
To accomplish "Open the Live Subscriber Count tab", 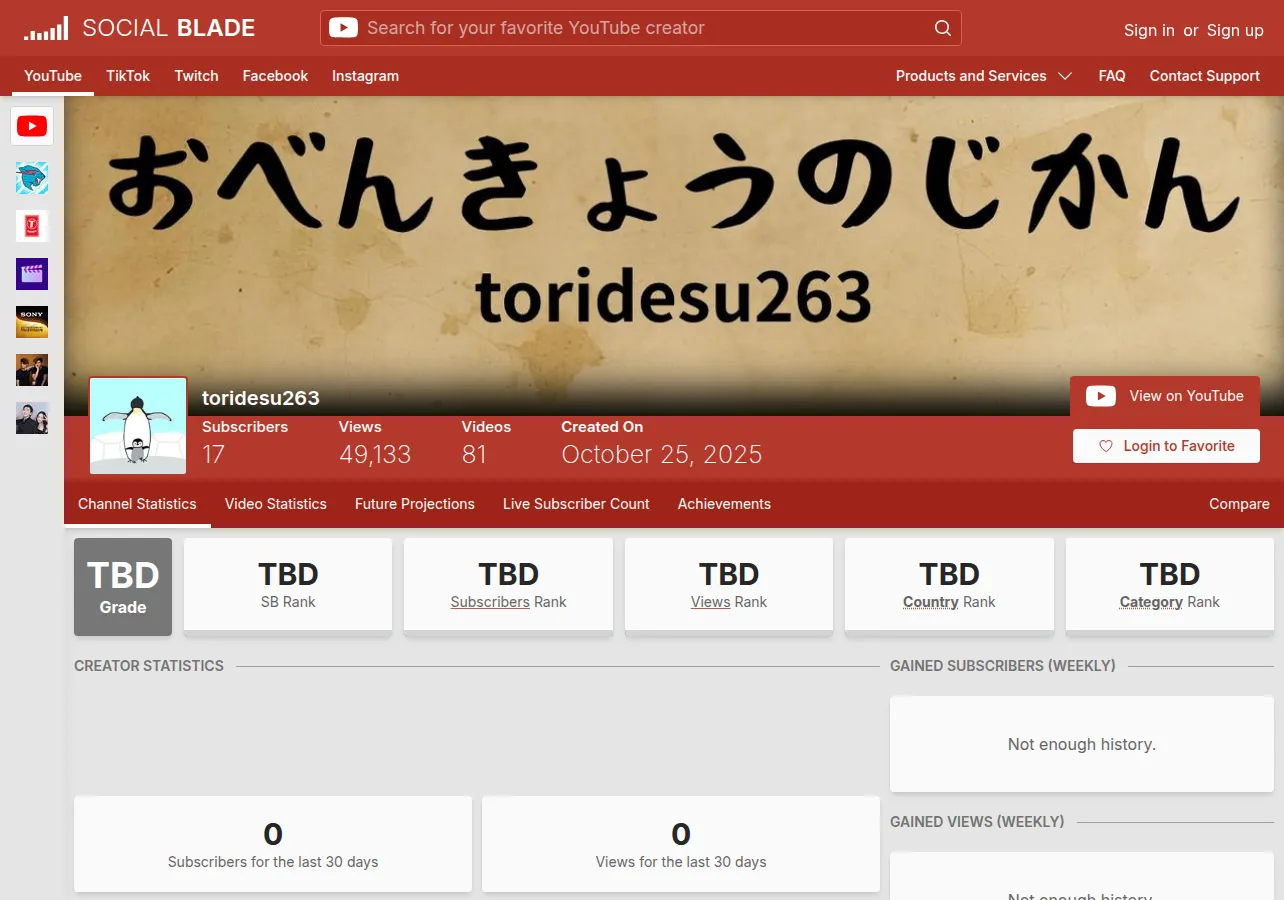I will [x=576, y=504].
